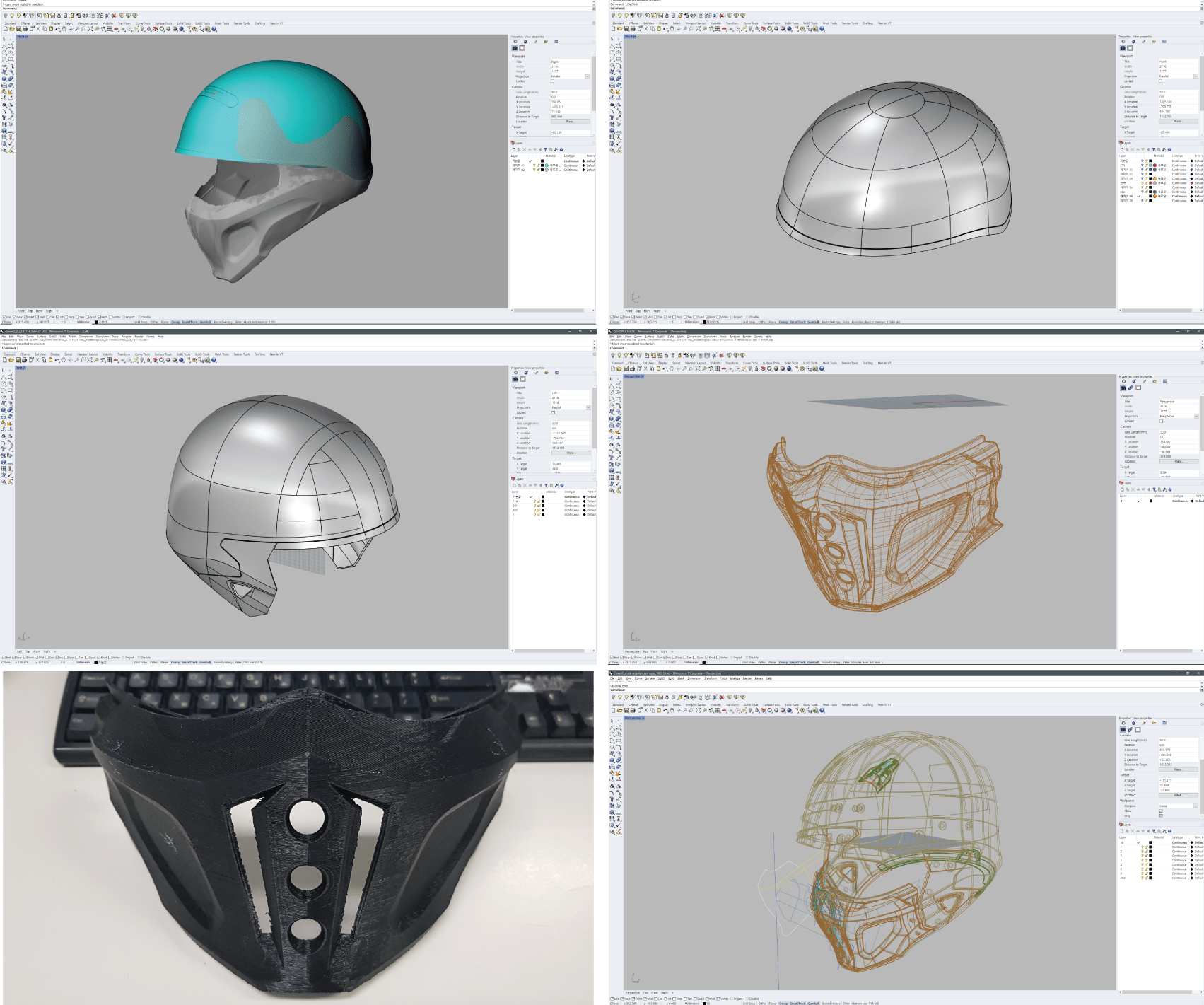Viewport: 1204px width, 1005px height.
Task: Click the black material color swatch of layer 기본값
Action: point(542,161)
